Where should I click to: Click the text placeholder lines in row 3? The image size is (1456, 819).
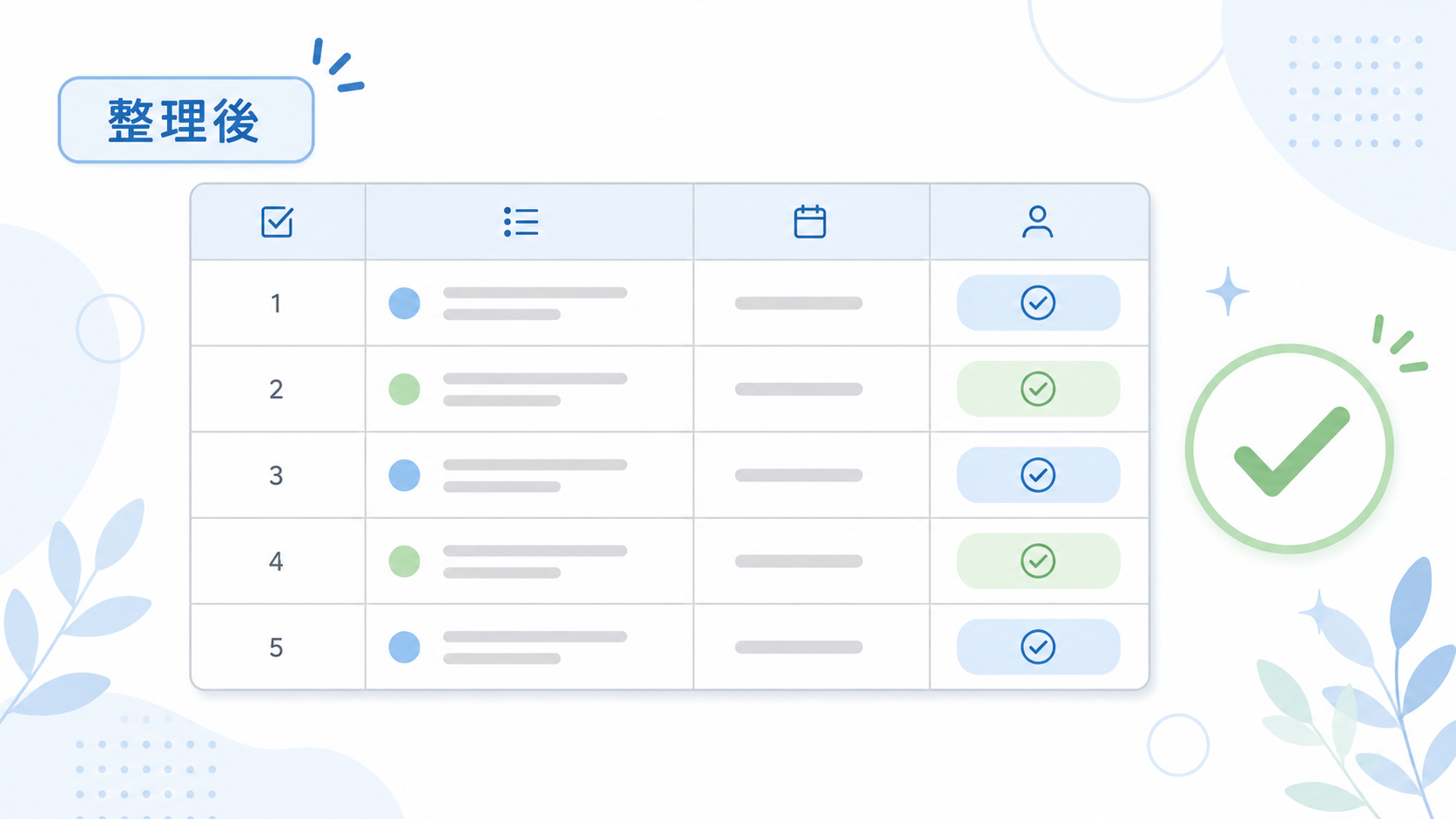(536, 475)
